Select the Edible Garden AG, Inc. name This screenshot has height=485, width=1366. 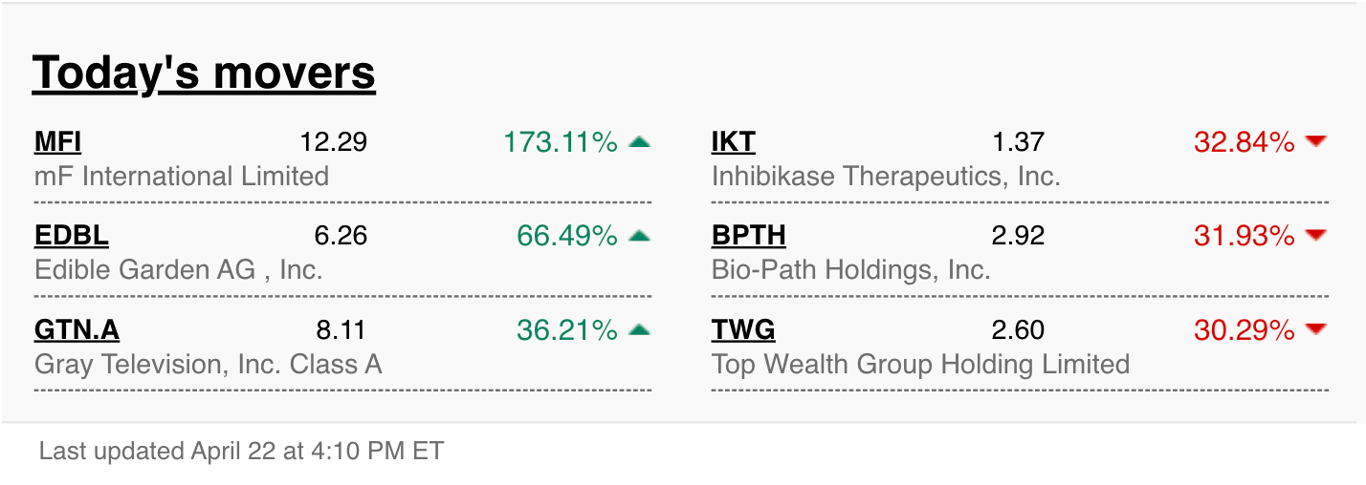[x=178, y=270]
